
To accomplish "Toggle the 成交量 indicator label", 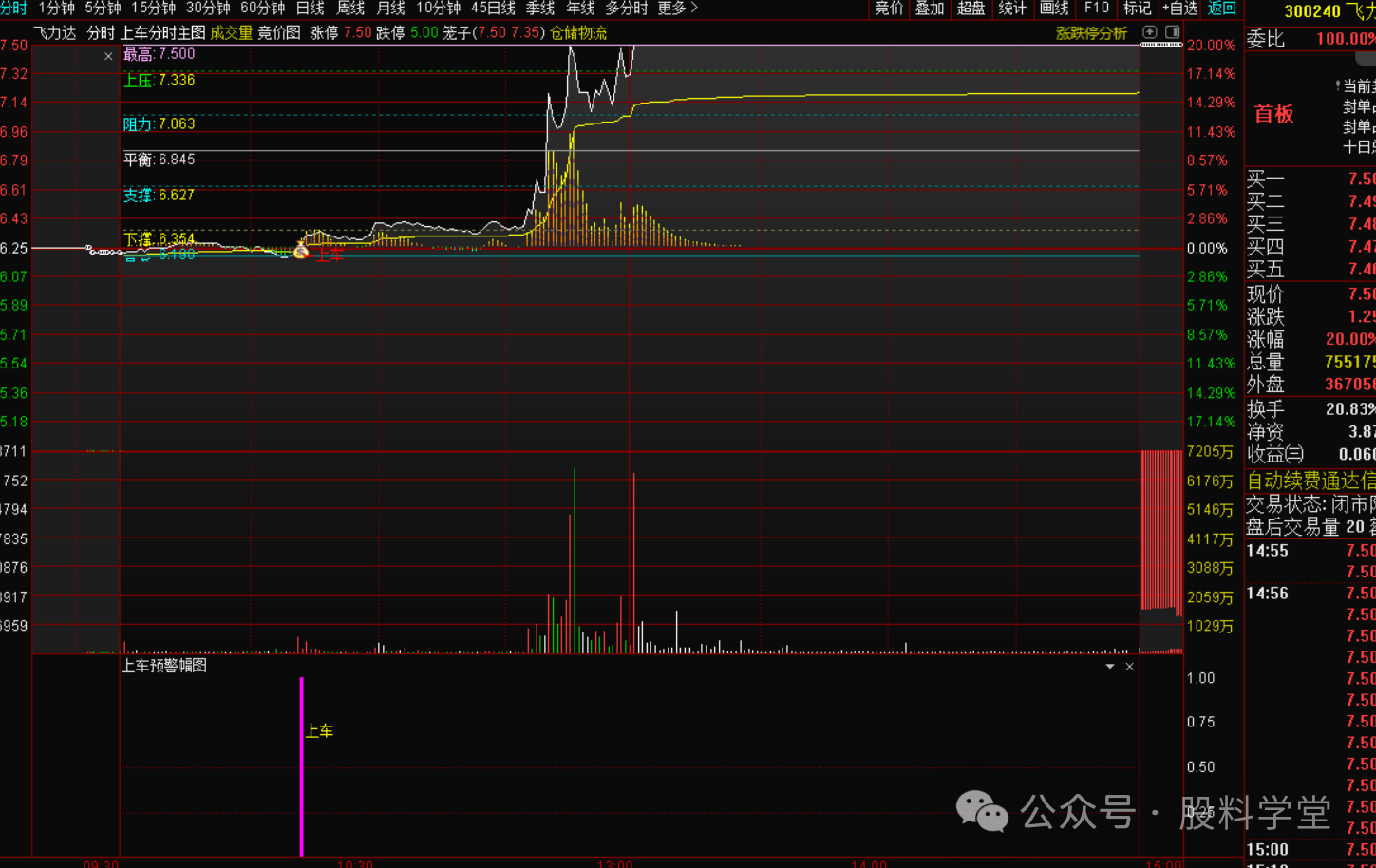I will [231, 33].
